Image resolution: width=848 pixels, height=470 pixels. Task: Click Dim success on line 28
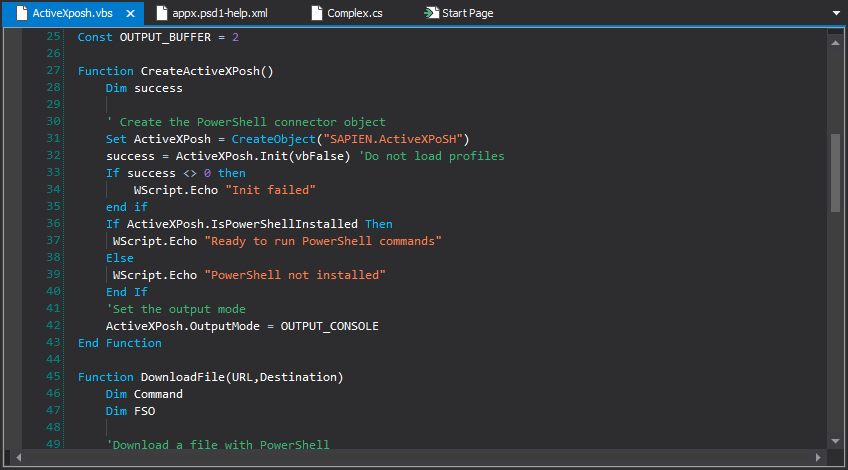(x=144, y=88)
